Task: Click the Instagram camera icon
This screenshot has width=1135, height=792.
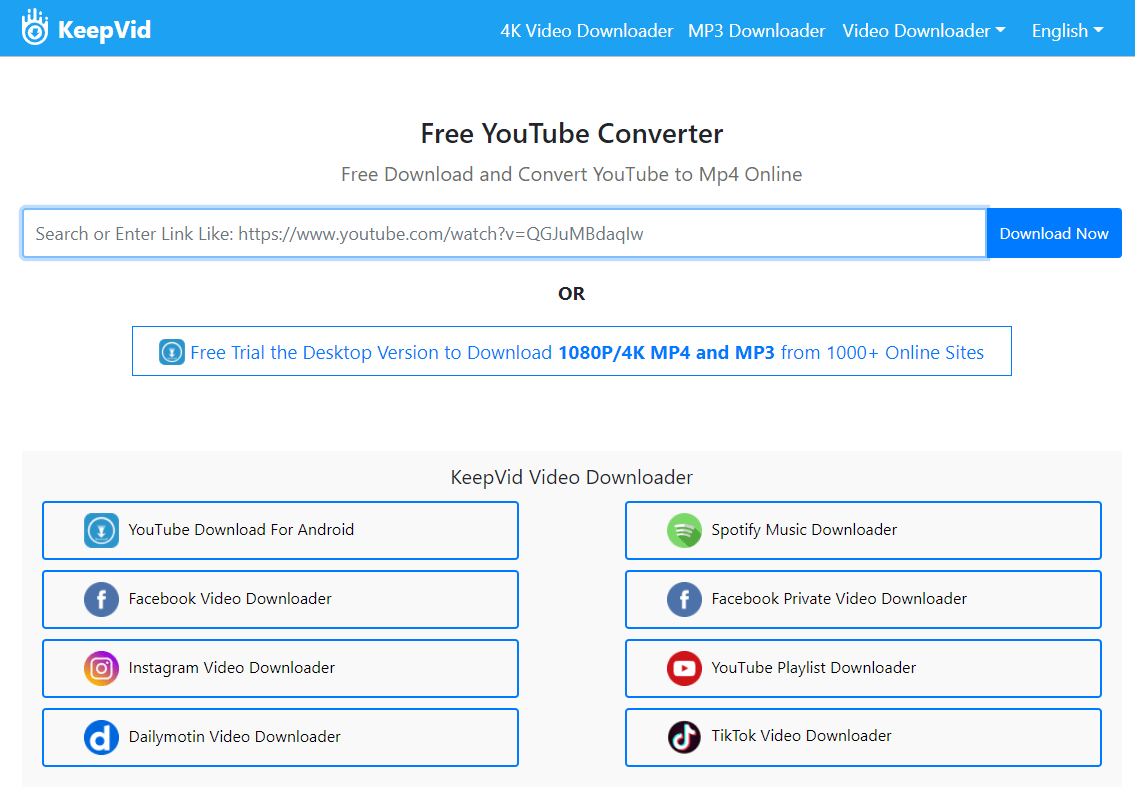Action: click(x=101, y=668)
